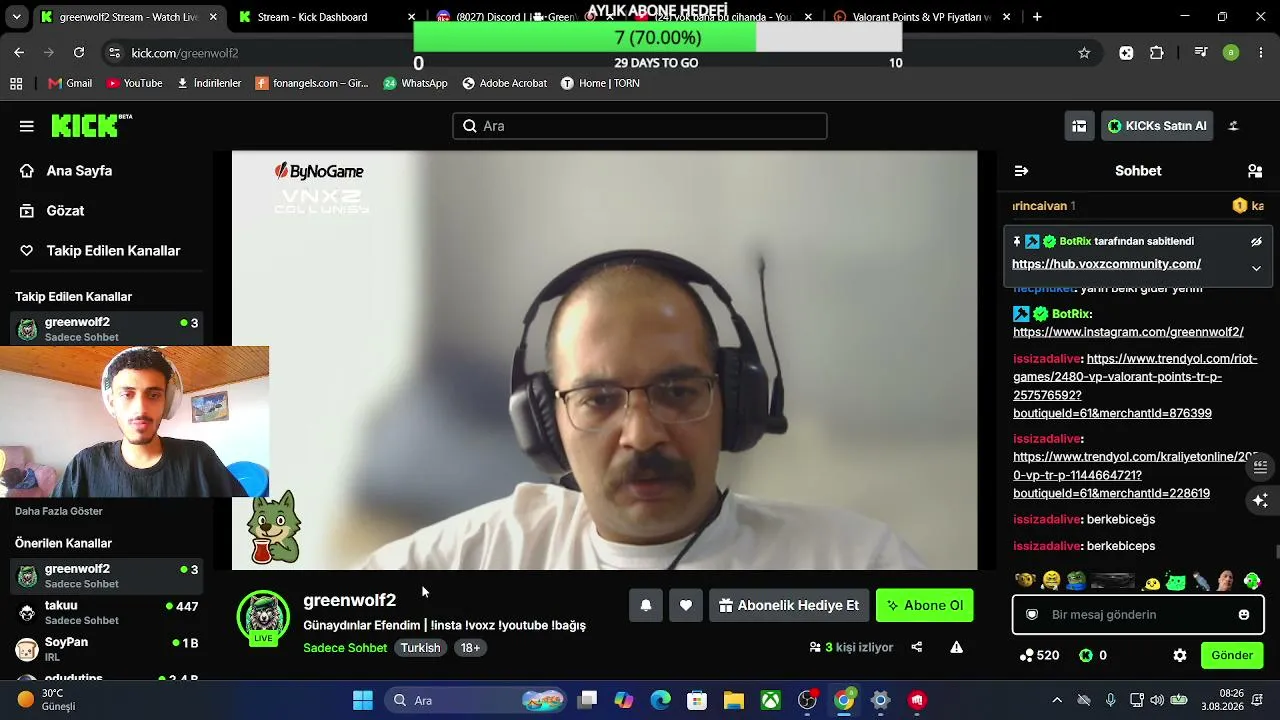Open SoyPan channel in recommended list
This screenshot has height=720, width=1280.
(107, 649)
